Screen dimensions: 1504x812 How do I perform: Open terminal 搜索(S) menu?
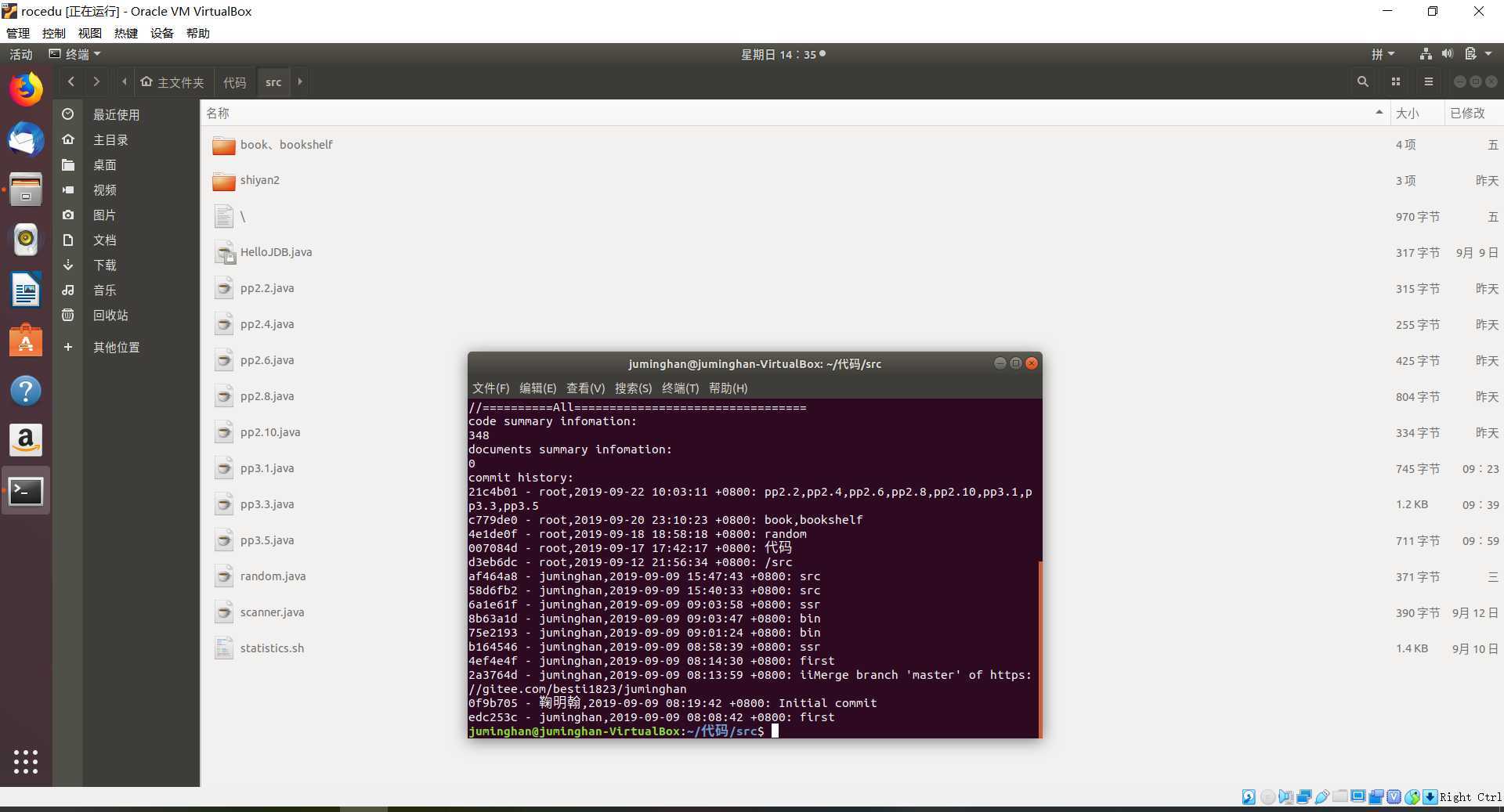[x=633, y=388]
